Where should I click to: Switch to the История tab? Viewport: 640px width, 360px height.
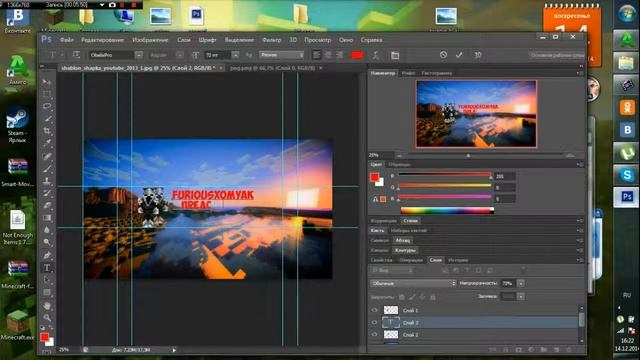(458, 260)
